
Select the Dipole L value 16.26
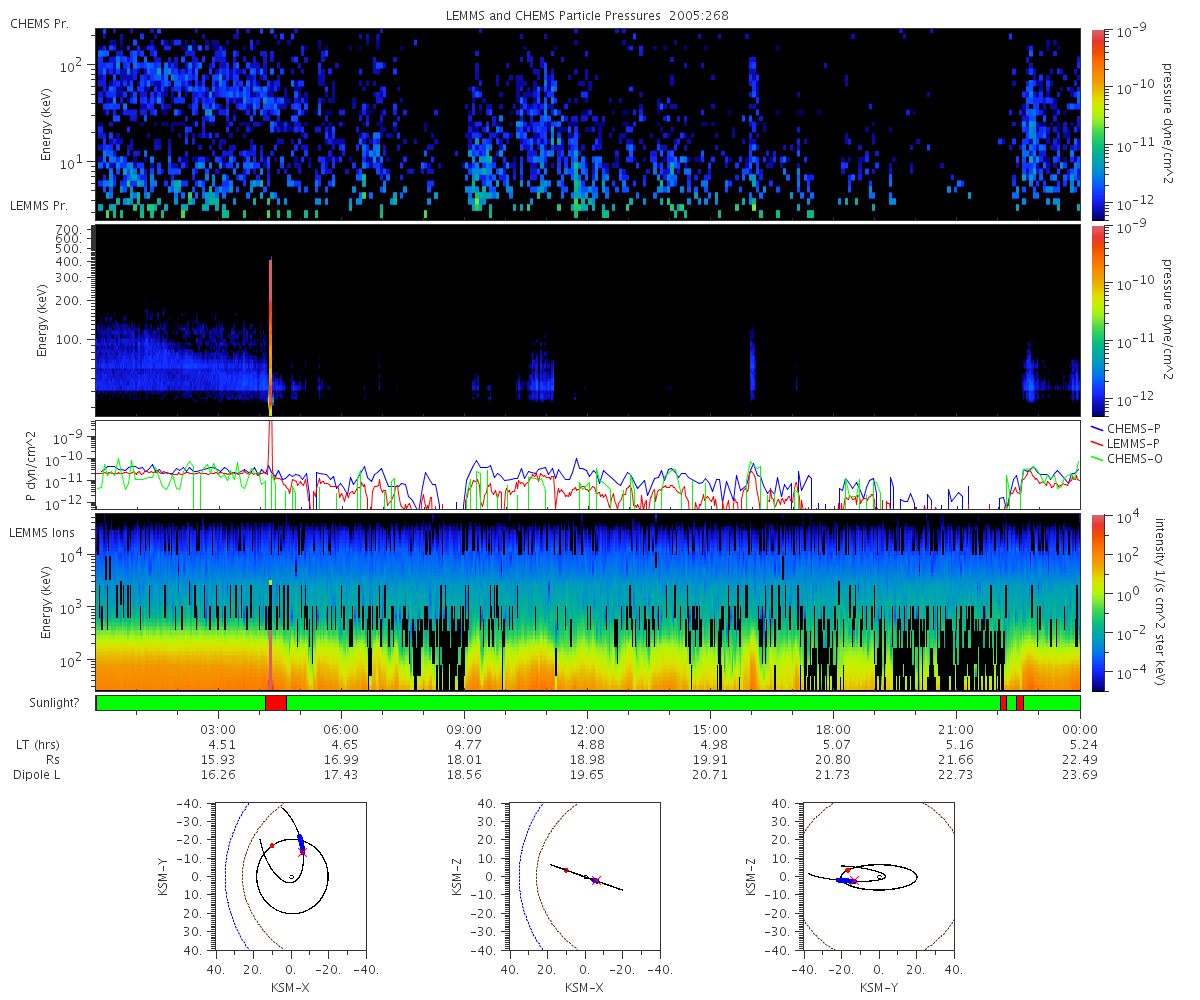pyautogui.click(x=217, y=775)
